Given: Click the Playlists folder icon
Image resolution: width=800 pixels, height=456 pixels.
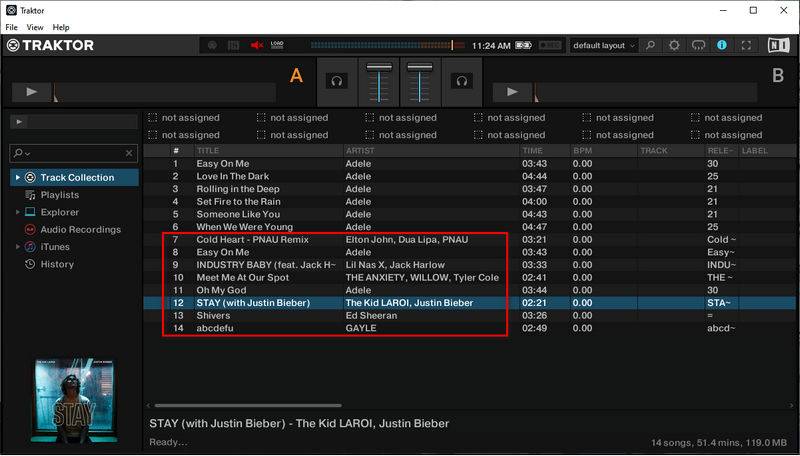Looking at the screenshot, I should [31, 195].
